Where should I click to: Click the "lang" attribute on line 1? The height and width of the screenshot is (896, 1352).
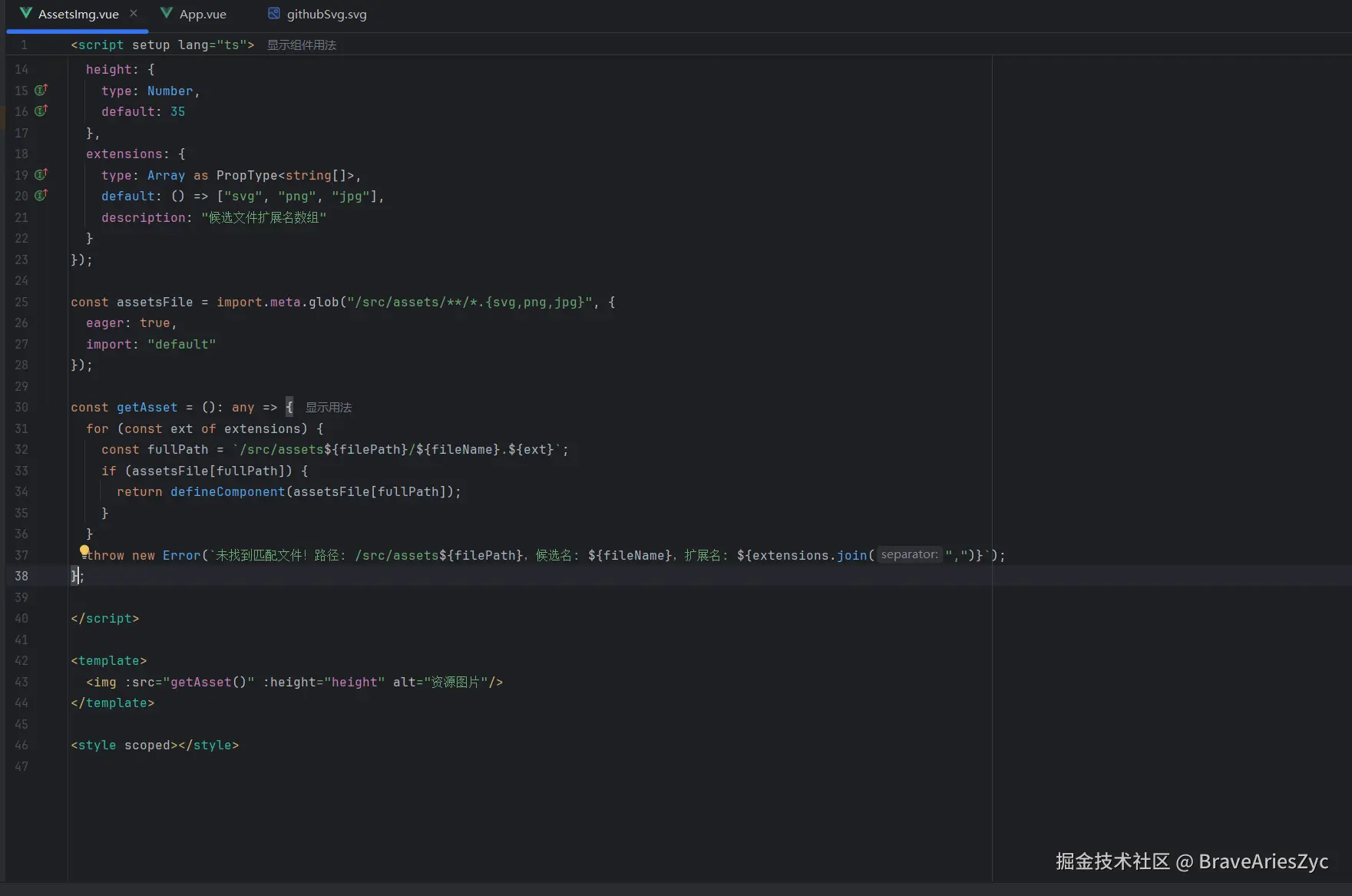[x=193, y=45]
